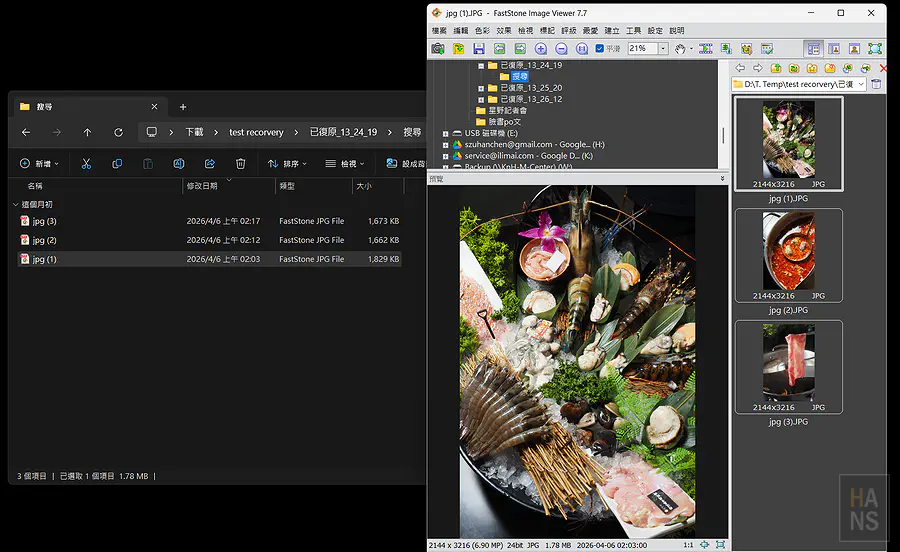Expand the 已復原_13_25_20 tree folder
This screenshot has height=552, width=900.
click(x=481, y=88)
